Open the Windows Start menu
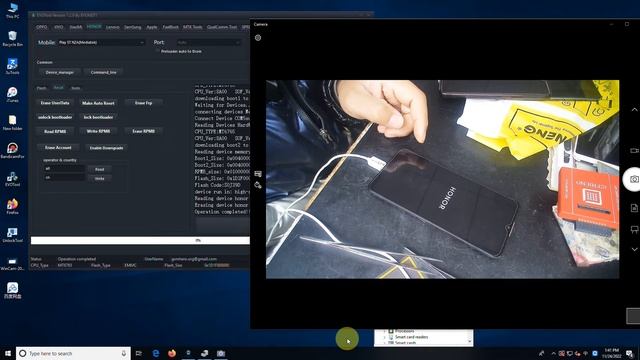Screen dimensions: 640x360 point(7,353)
